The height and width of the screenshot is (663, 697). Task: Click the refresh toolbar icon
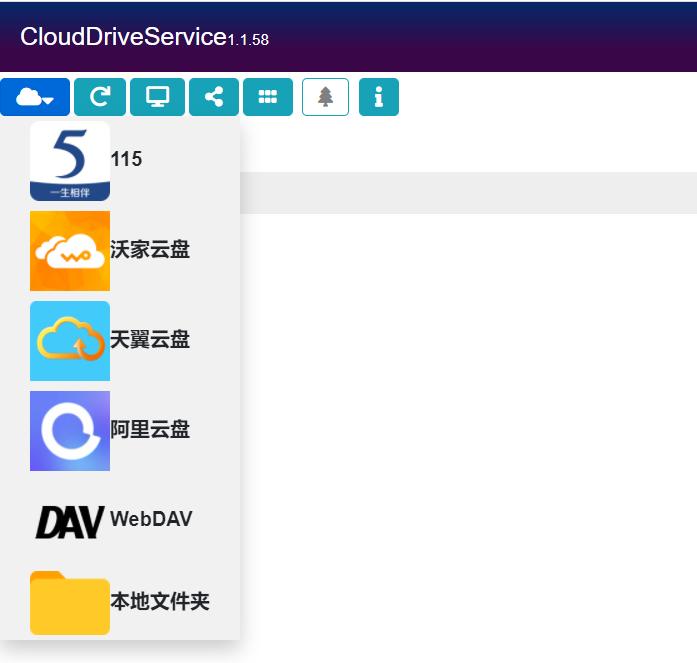[x=100, y=97]
